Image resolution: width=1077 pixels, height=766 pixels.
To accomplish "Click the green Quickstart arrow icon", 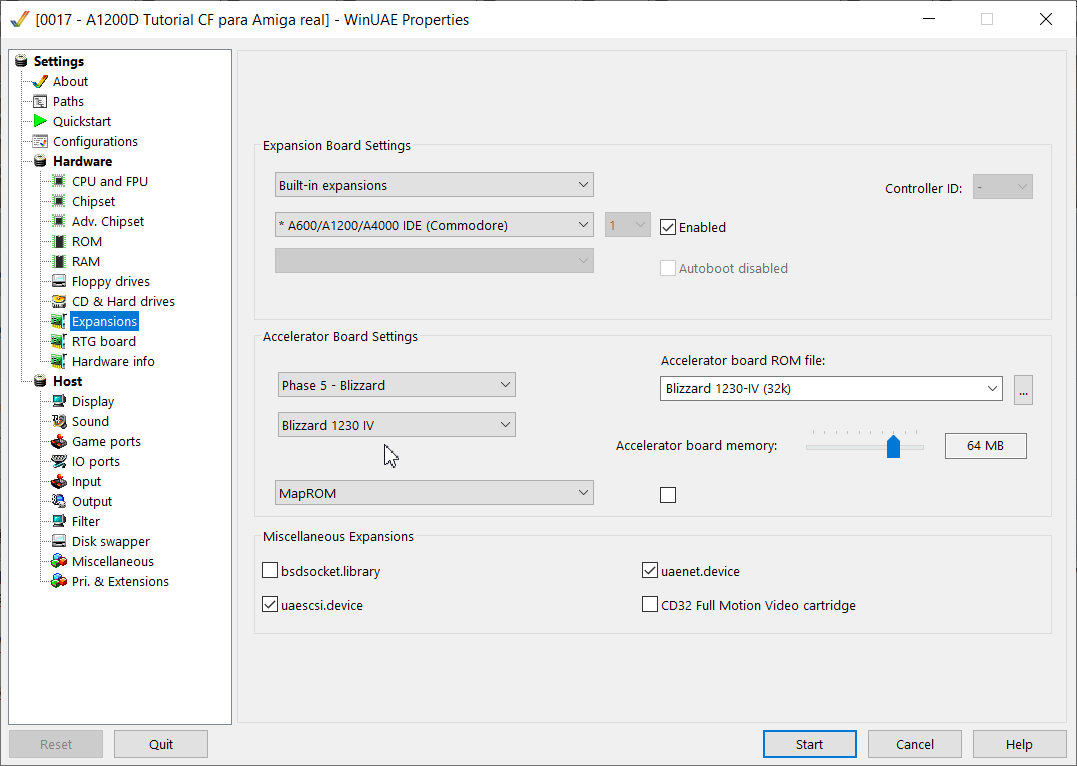I will click(40, 121).
